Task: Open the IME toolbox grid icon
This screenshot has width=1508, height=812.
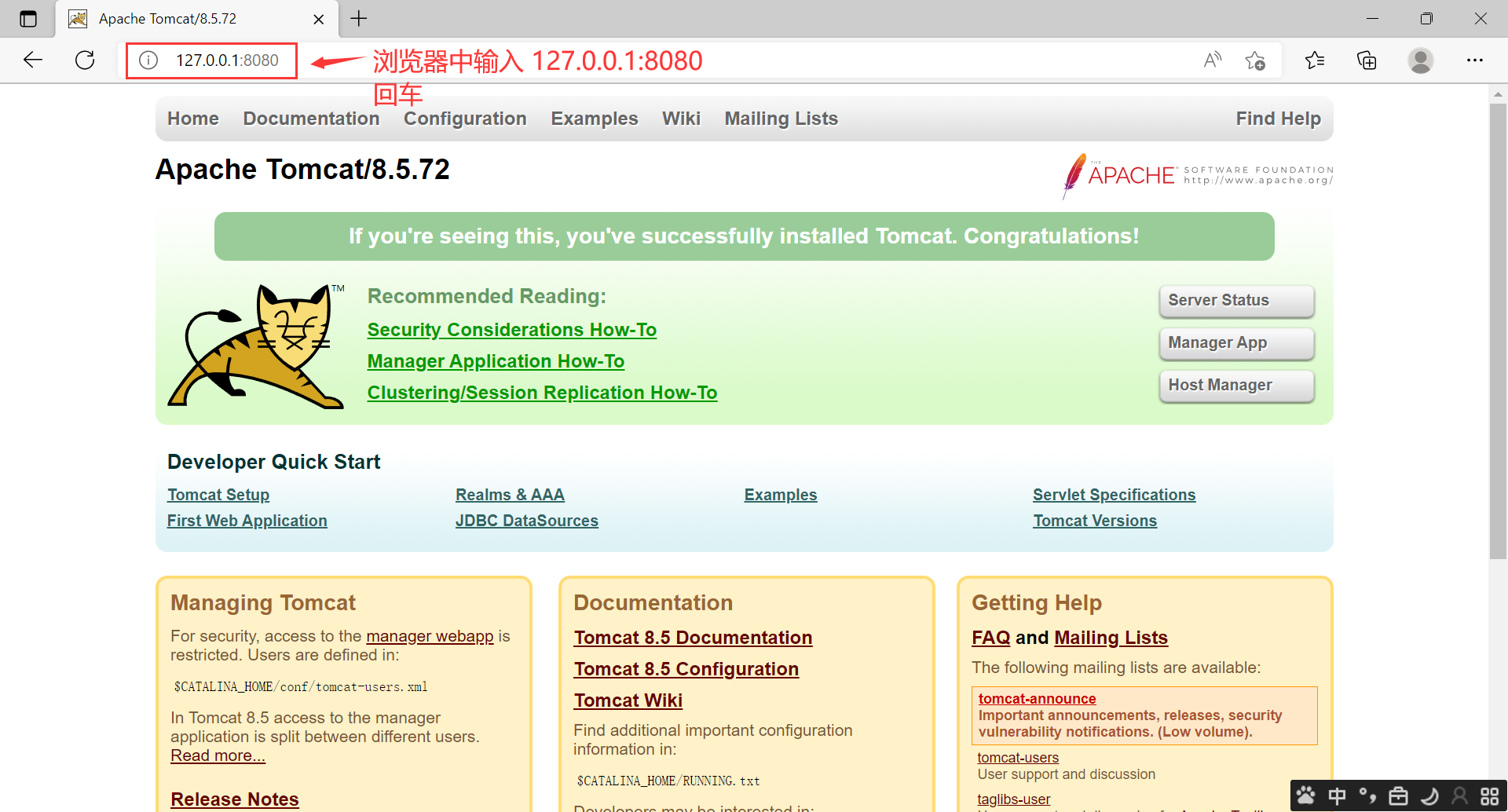Action: [x=1489, y=796]
